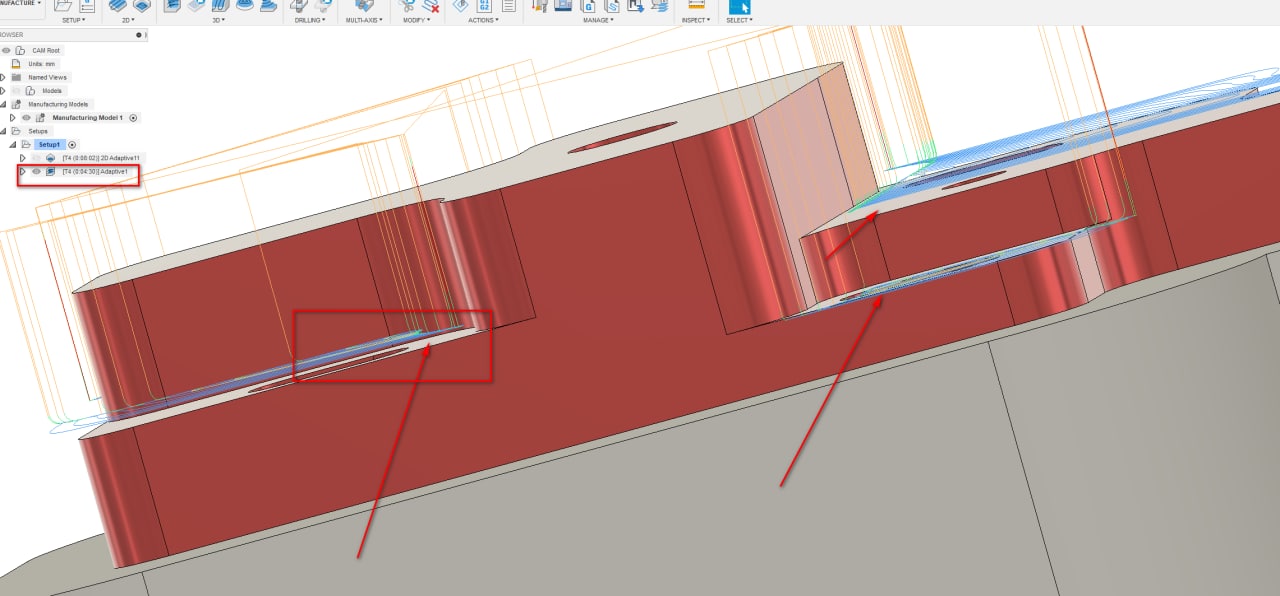
Task: Open the MANAGE menu dropdown
Action: pos(598,20)
